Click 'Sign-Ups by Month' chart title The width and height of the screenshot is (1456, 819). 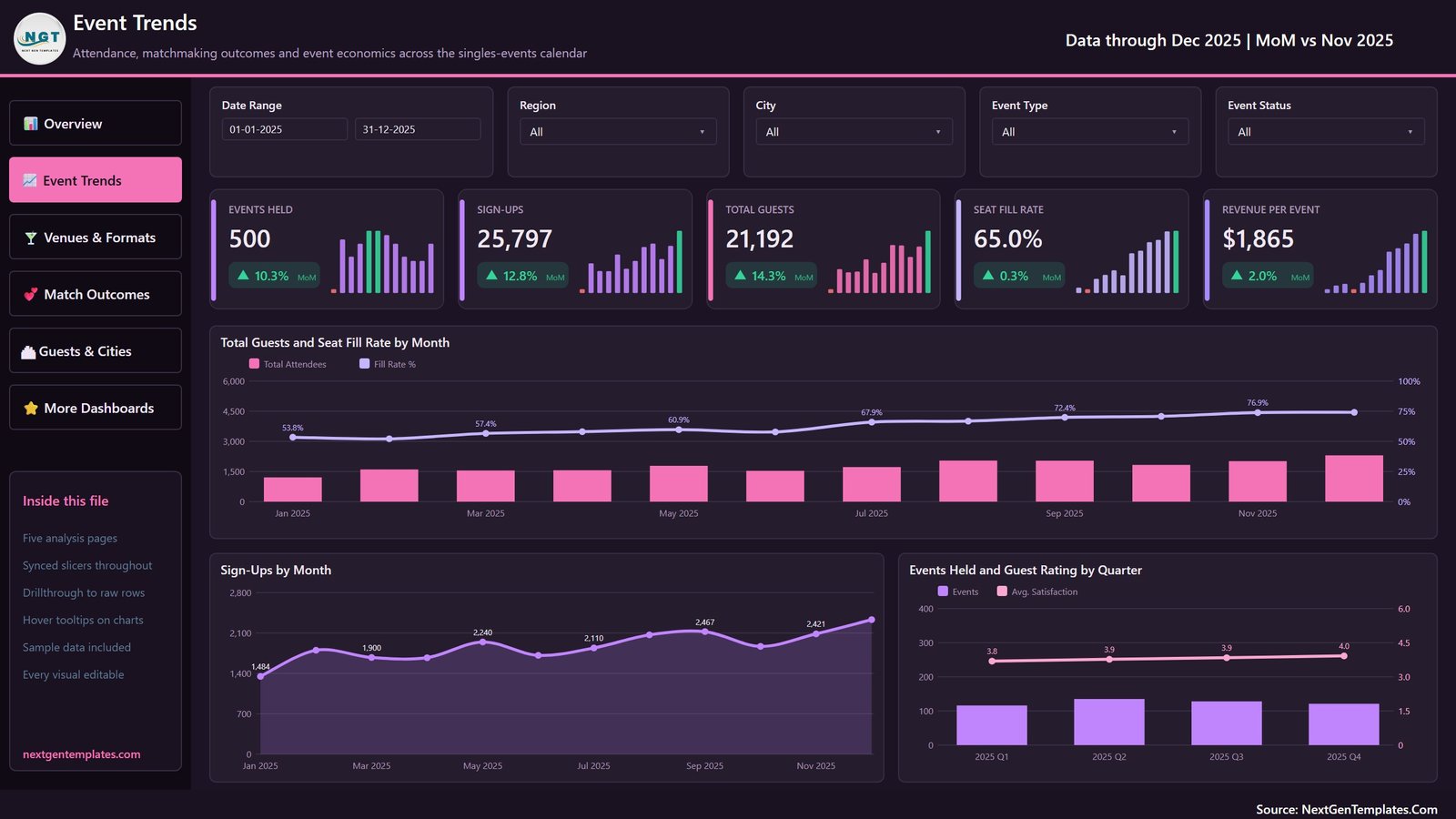[276, 570]
